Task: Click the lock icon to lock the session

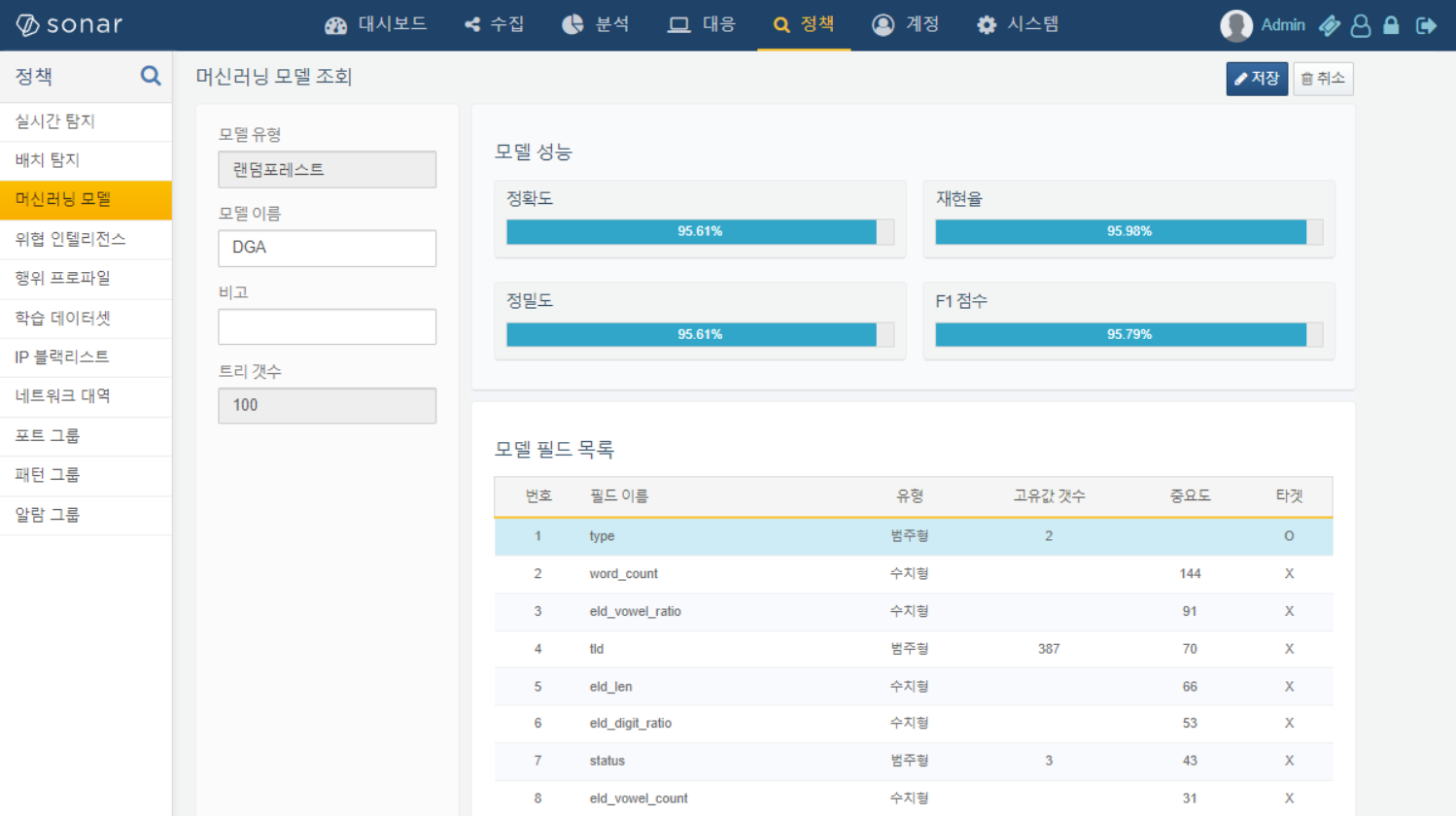Action: 1390,25
